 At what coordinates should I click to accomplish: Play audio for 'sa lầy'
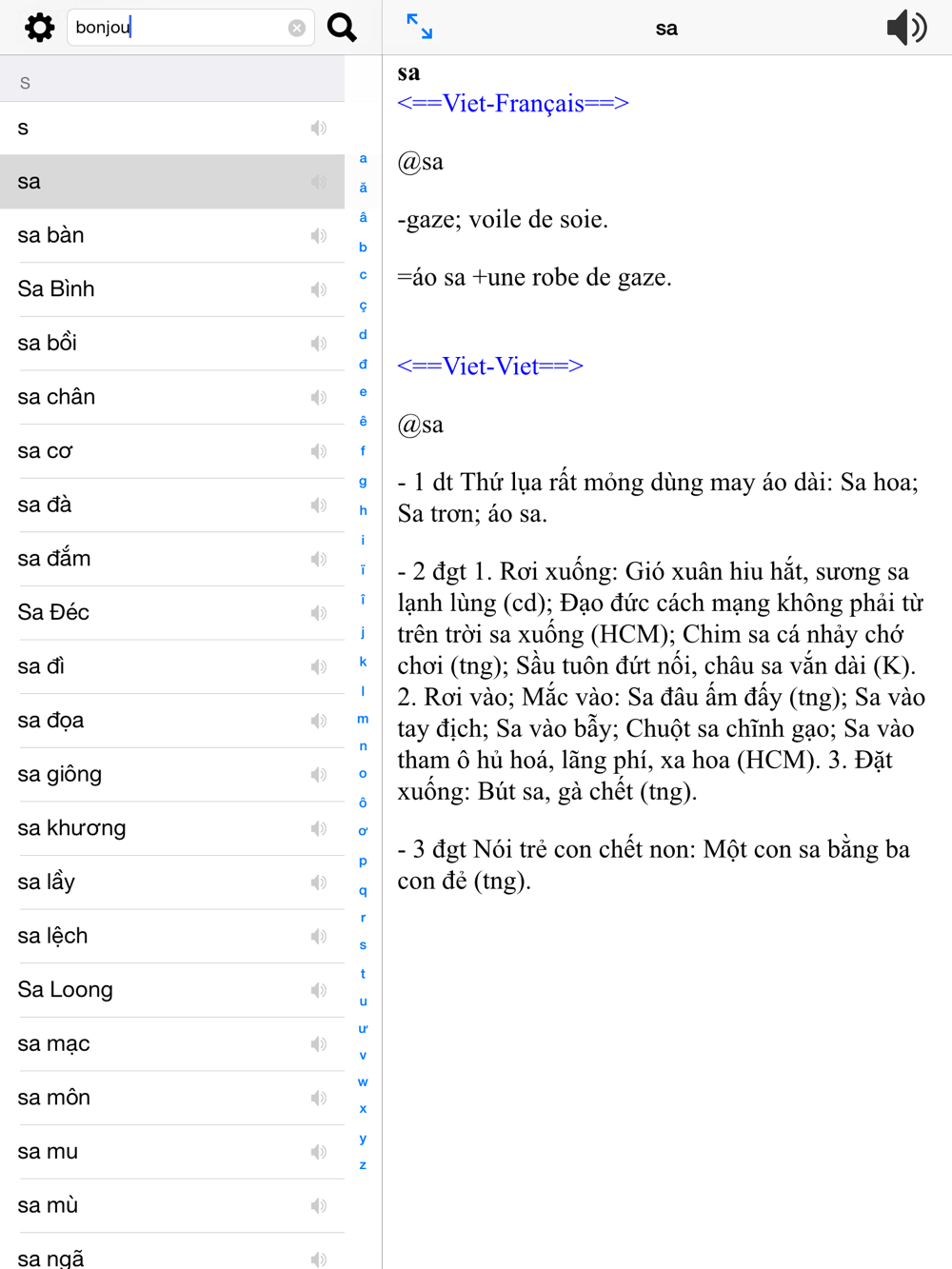[319, 882]
